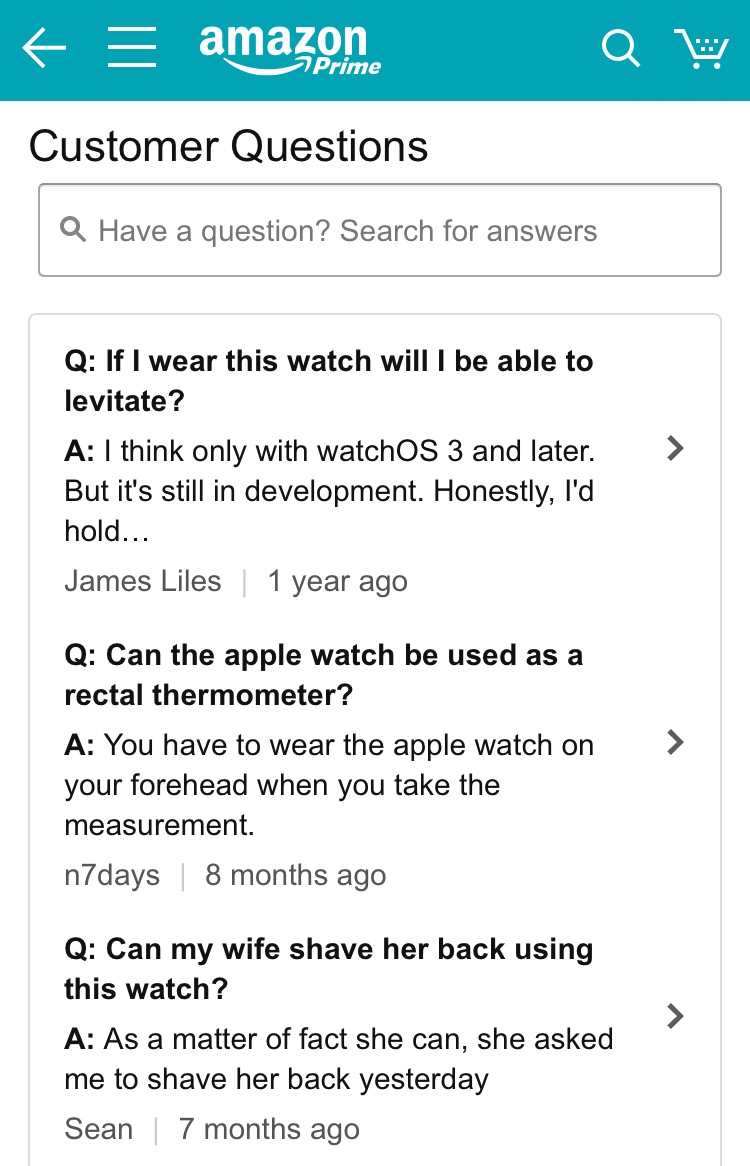Open question about being able to levitate

pyautogui.click(x=329, y=381)
